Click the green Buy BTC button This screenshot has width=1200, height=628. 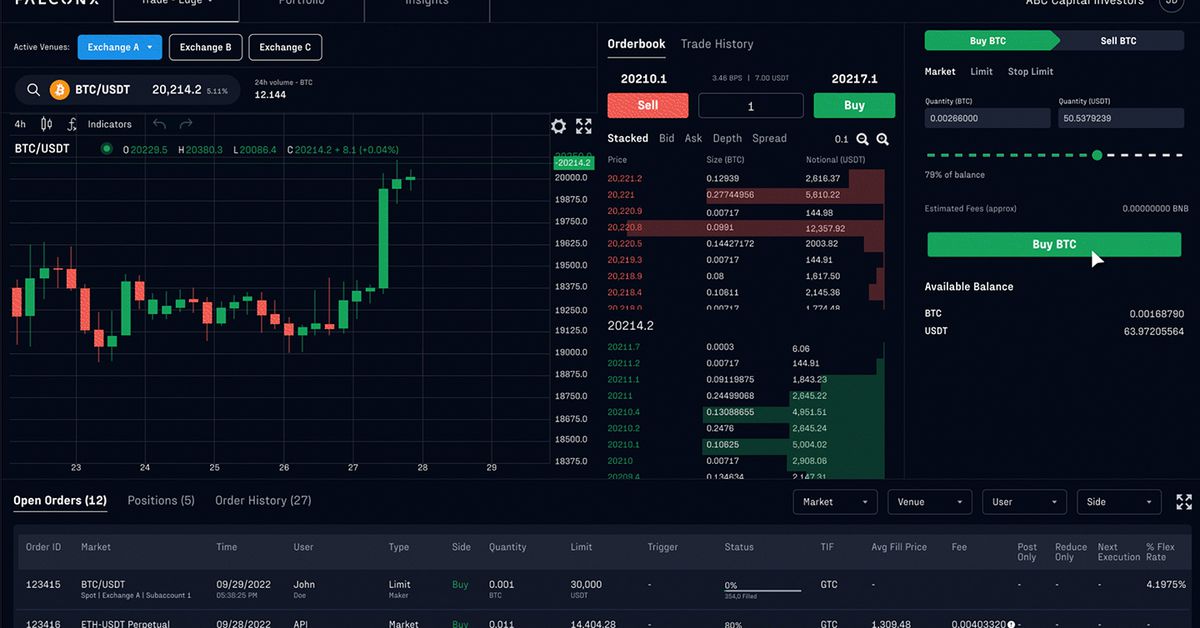click(1054, 245)
